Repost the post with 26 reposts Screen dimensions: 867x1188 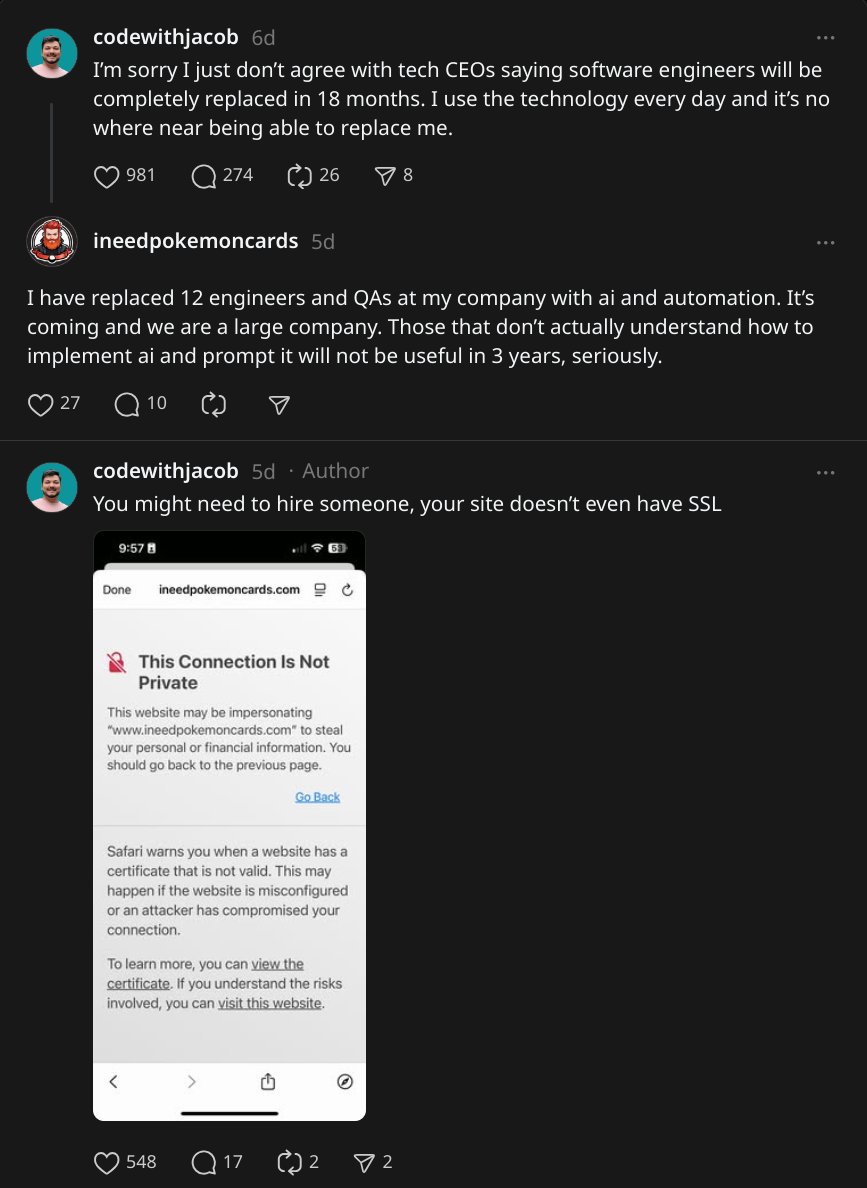point(299,176)
